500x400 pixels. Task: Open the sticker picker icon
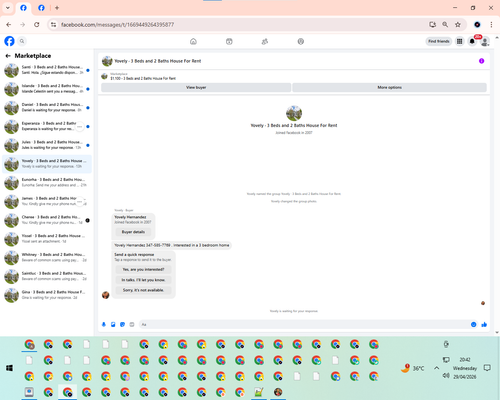click(x=122, y=325)
